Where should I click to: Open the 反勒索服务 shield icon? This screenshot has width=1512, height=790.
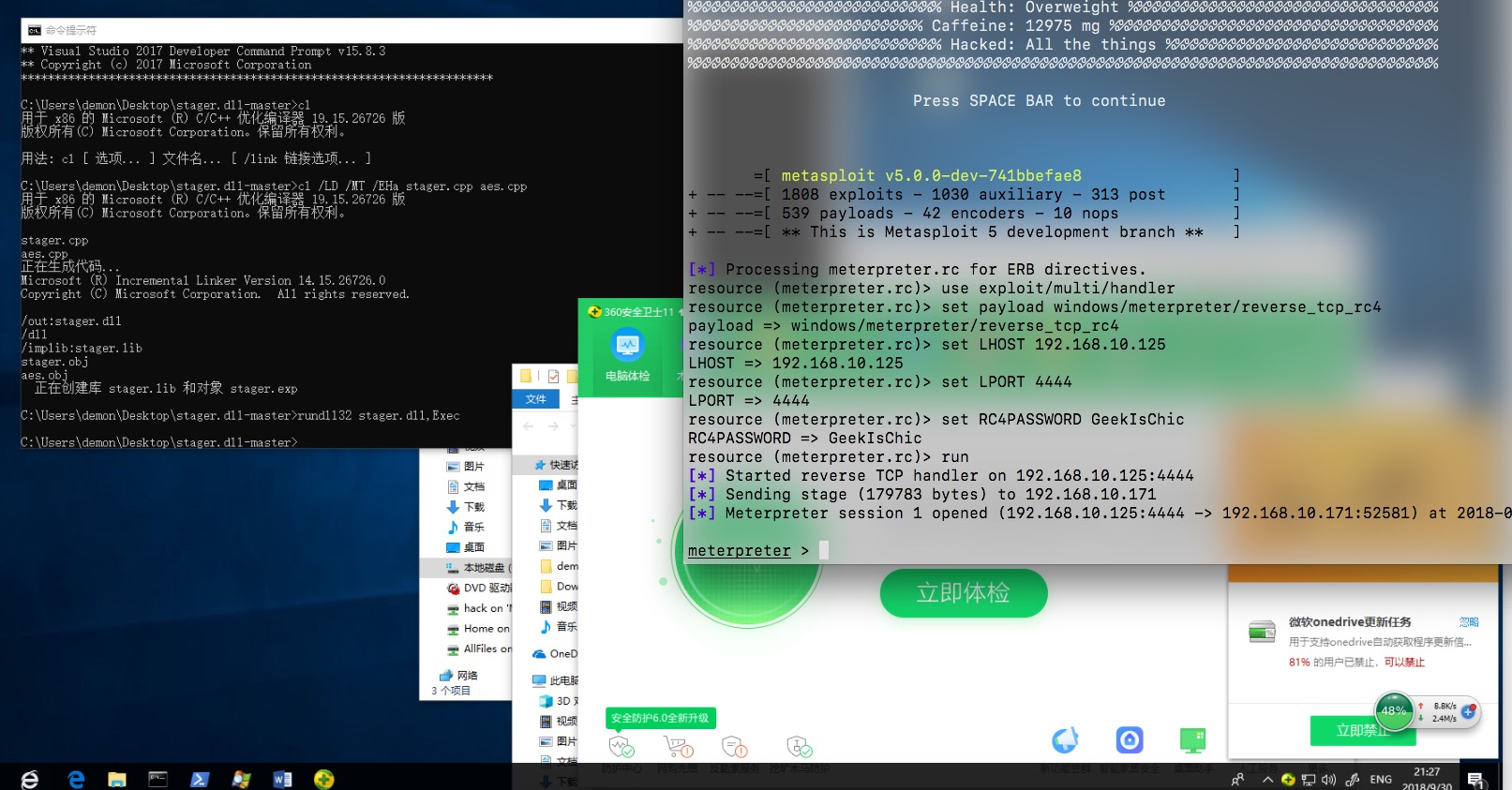[x=734, y=747]
